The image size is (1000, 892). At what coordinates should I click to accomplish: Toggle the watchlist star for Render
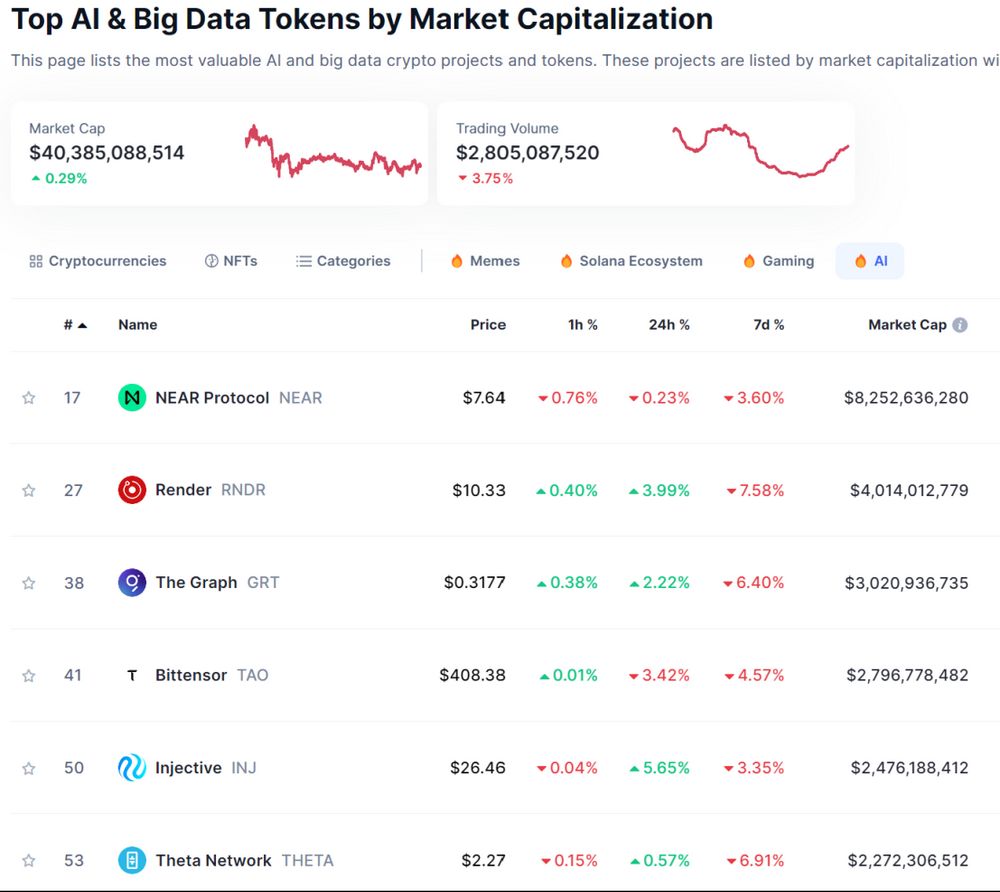[x=29, y=490]
